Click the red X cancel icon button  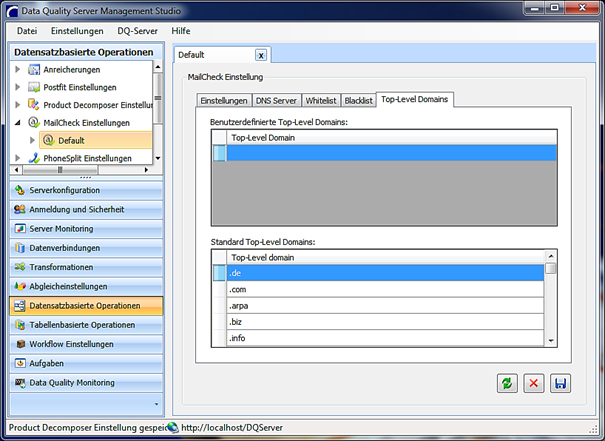click(534, 383)
